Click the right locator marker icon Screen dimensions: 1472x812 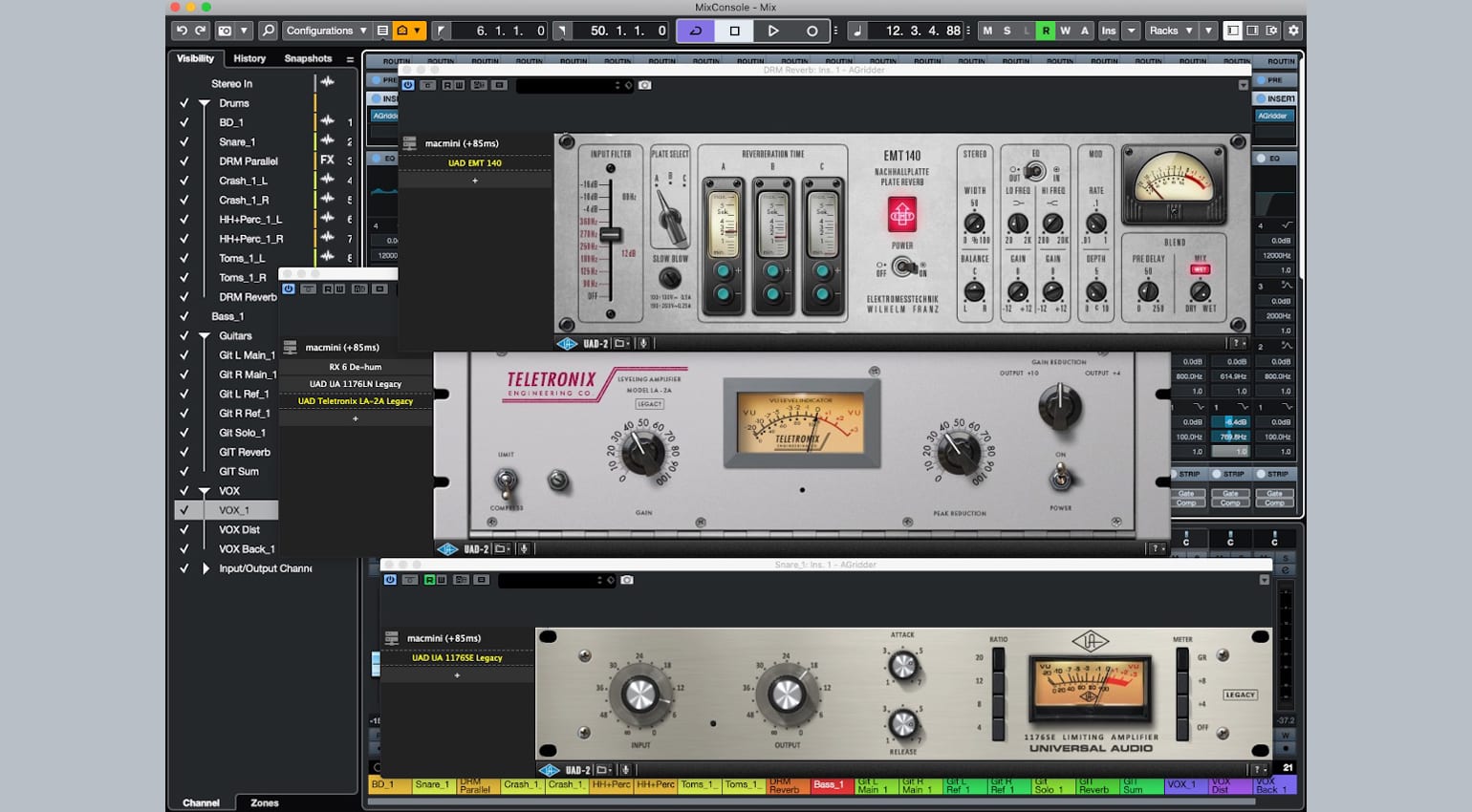pos(562,31)
